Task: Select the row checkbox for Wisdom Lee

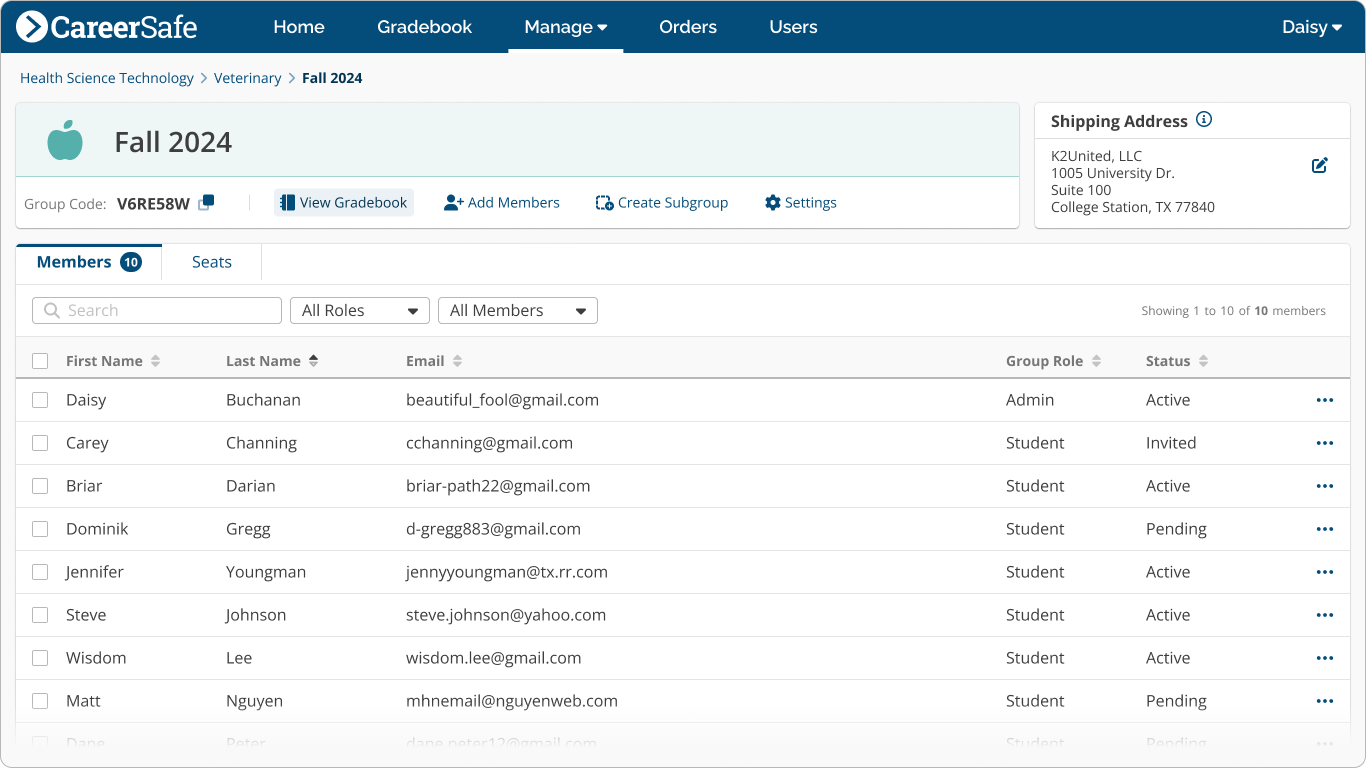Action: point(40,657)
